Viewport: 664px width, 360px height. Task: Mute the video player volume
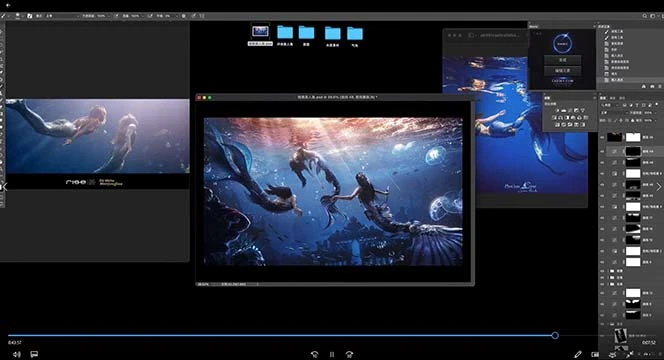[x=16, y=354]
